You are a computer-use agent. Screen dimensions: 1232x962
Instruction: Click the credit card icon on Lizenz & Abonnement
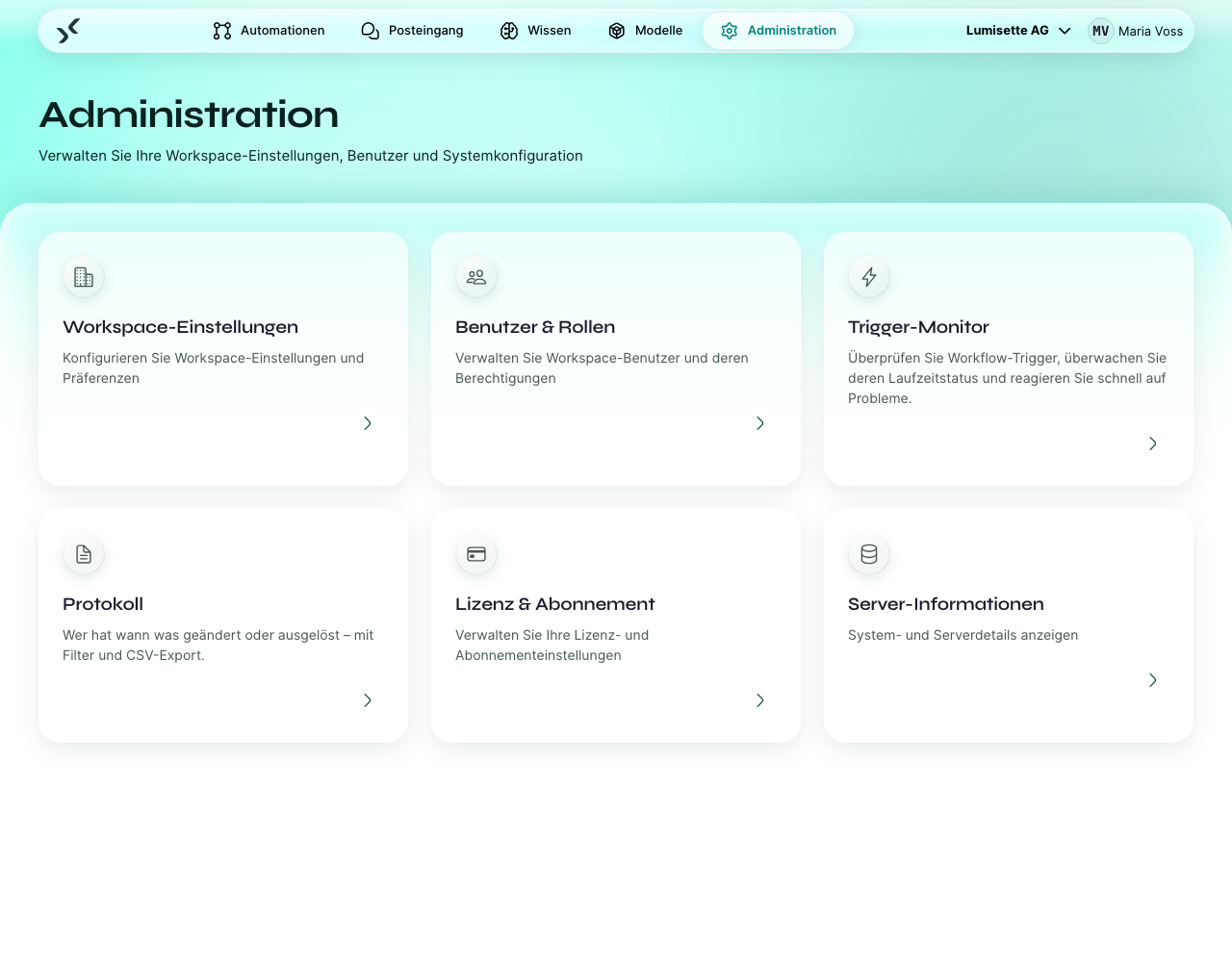pyautogui.click(x=476, y=554)
